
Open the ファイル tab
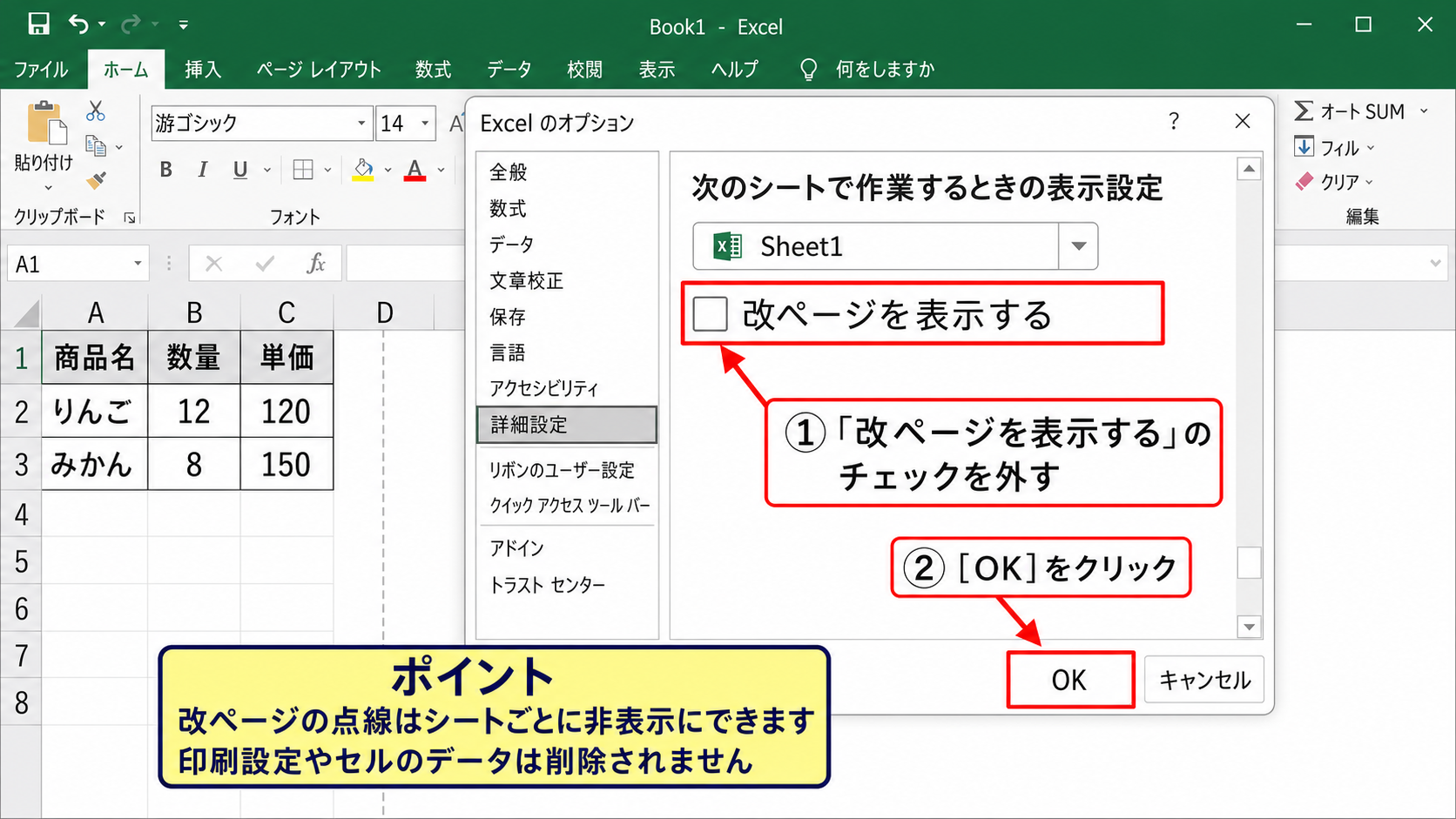41,70
